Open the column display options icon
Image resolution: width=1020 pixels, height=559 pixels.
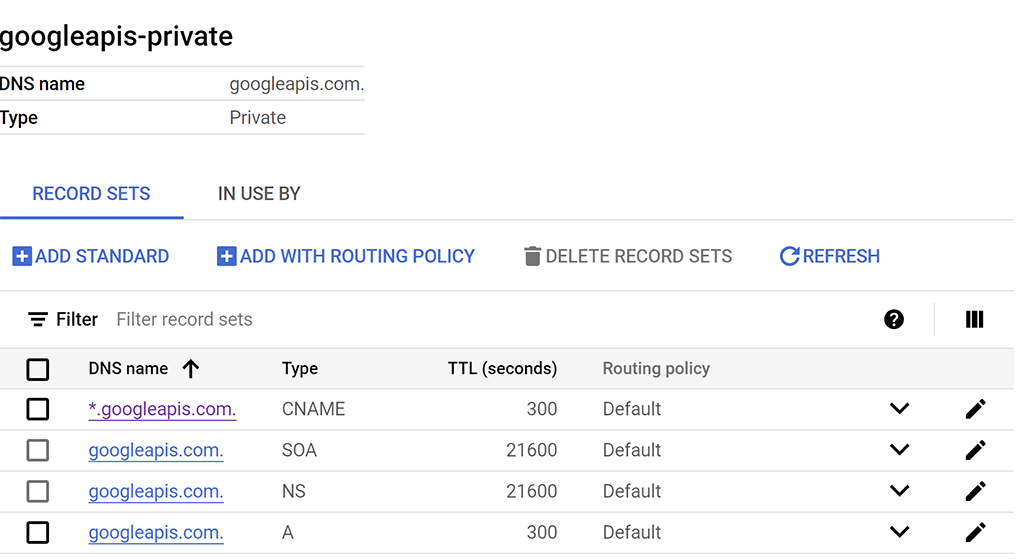(974, 319)
